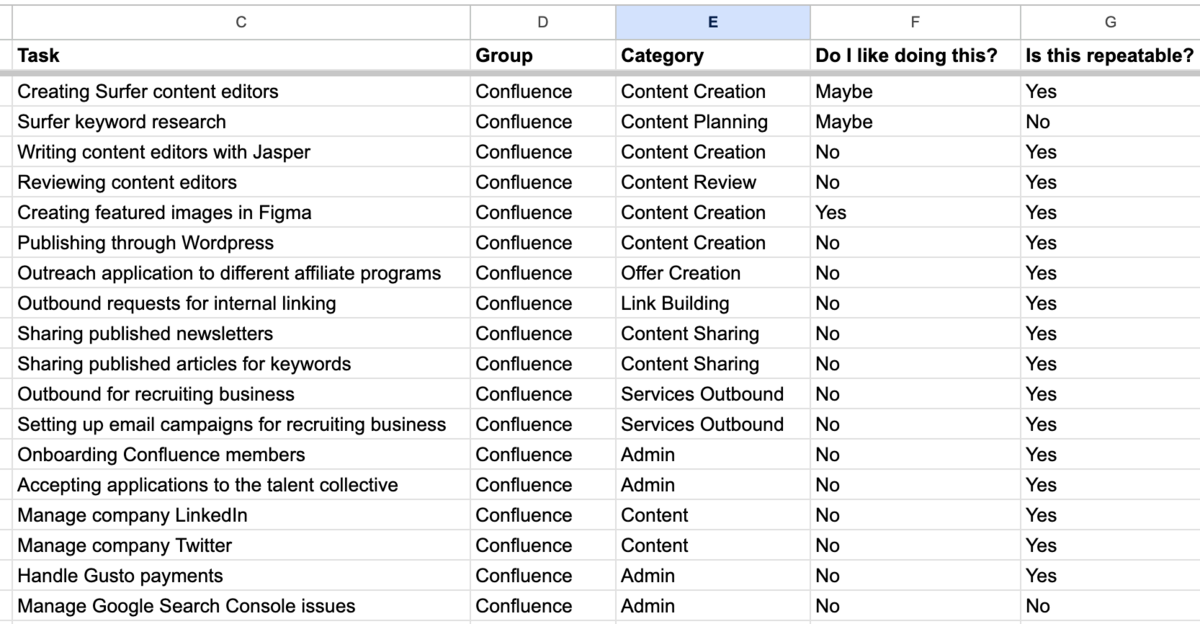Screen dimensions: 1200x624
Task: Select column D header
Action: [x=542, y=22]
